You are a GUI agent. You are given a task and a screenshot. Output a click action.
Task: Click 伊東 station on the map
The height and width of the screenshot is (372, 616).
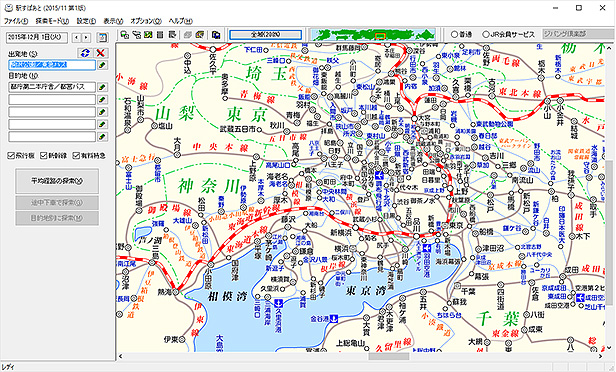[x=182, y=339]
